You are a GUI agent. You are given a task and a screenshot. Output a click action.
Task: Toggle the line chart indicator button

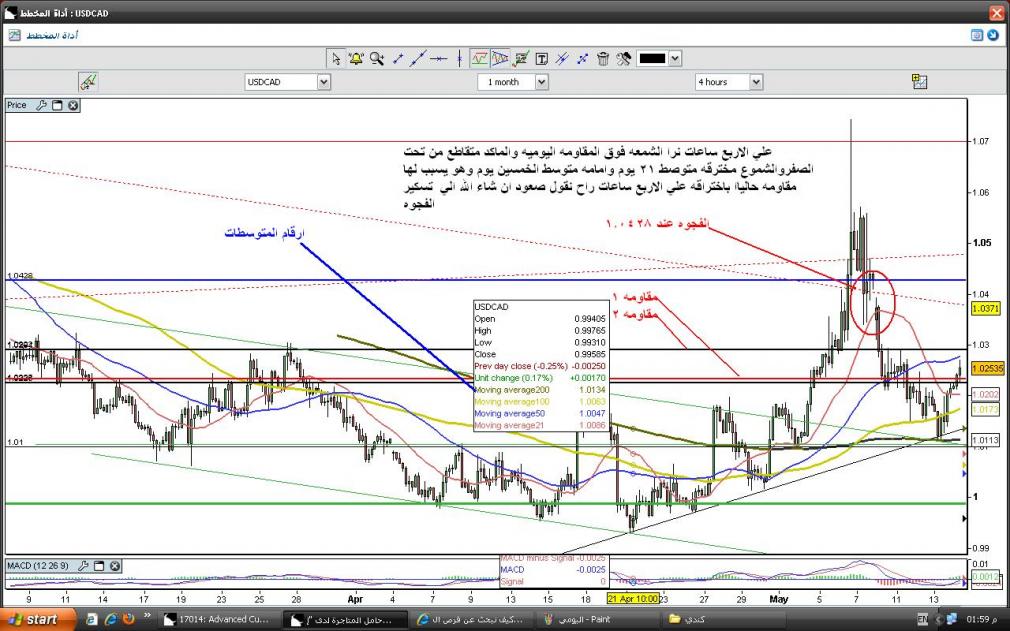[479, 58]
